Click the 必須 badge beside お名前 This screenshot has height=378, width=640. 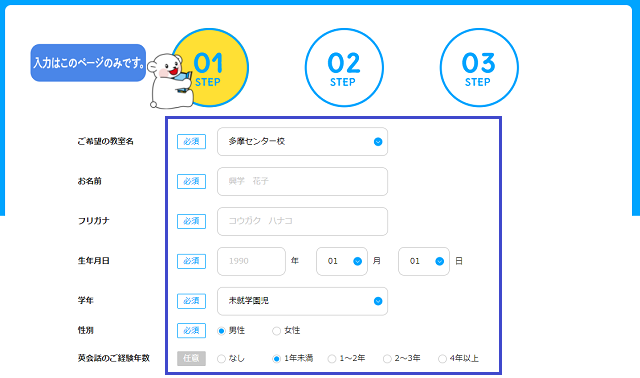tap(191, 181)
